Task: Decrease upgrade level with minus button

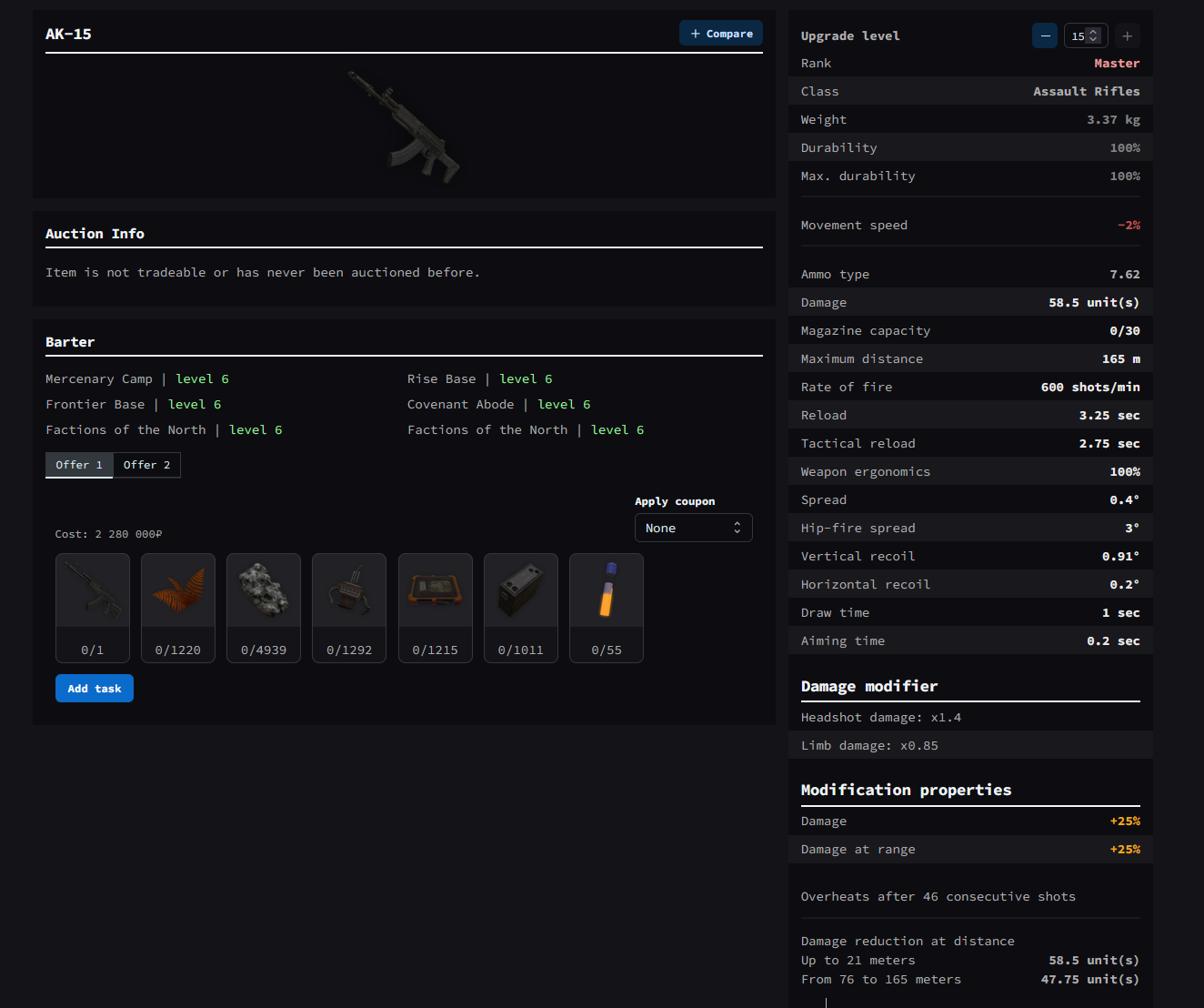Action: tap(1045, 35)
